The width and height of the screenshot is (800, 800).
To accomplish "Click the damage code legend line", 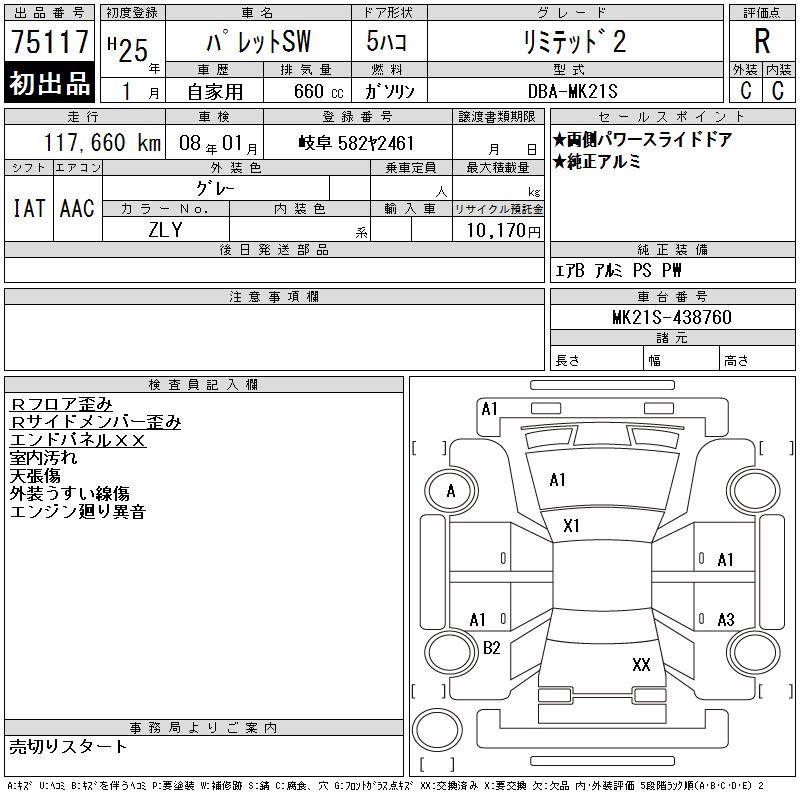I will [x=386, y=786].
